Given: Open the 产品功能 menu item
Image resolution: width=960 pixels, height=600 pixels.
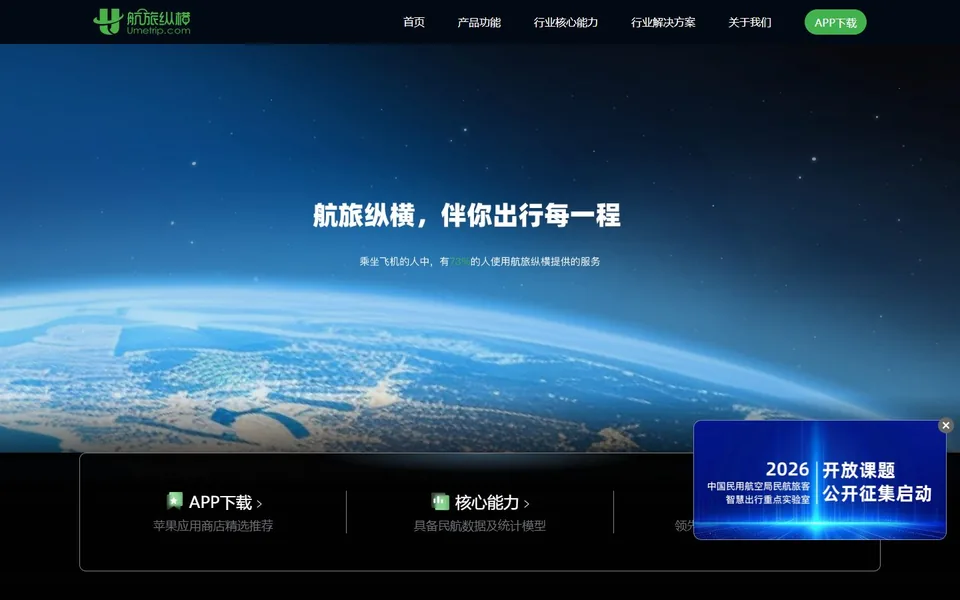Looking at the screenshot, I should 479,23.
